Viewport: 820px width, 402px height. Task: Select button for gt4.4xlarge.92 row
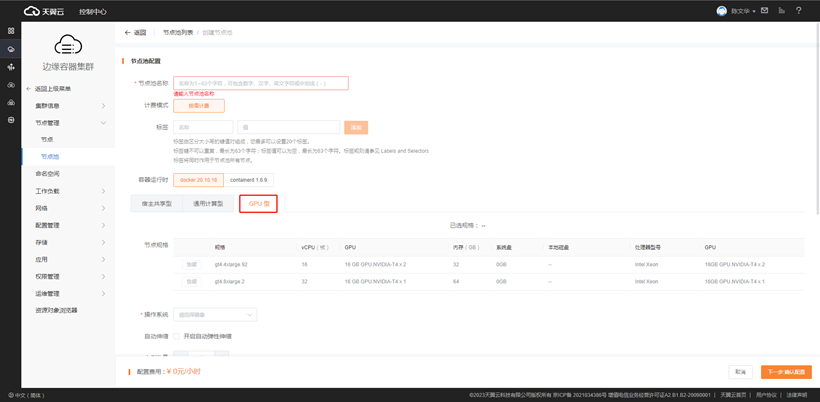[x=191, y=265]
